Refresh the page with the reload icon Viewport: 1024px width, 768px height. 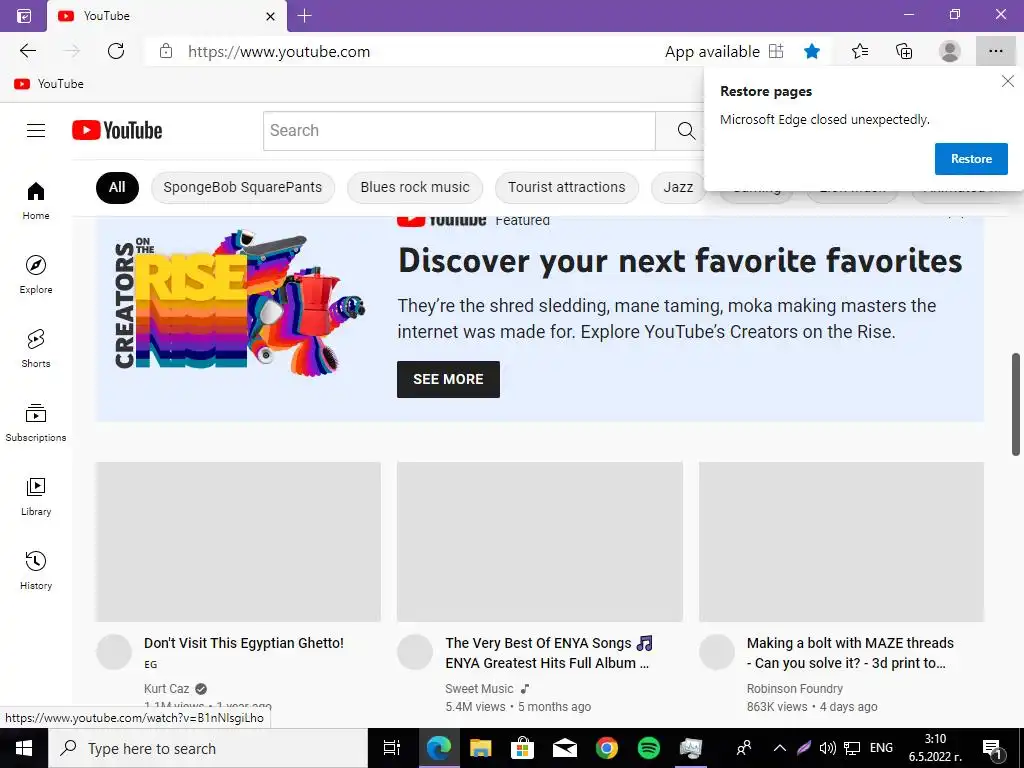116,51
